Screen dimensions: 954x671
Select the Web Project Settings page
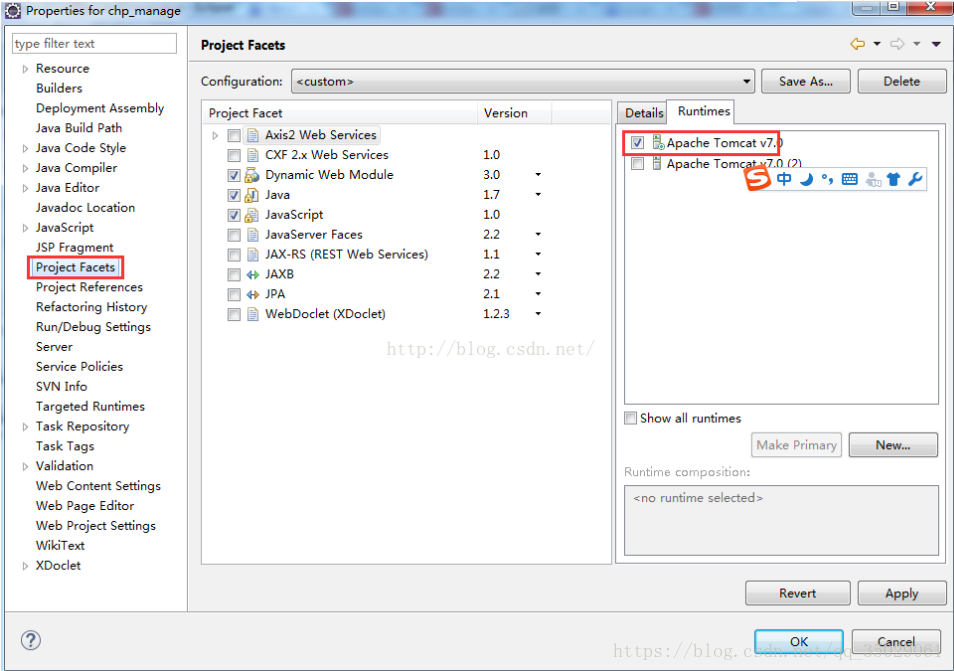96,525
